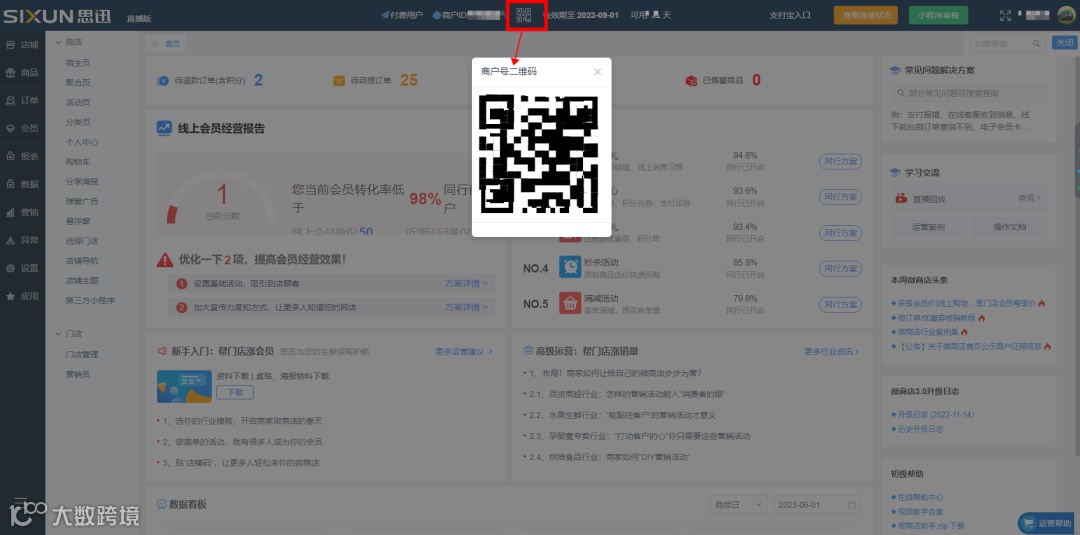Click 同行方案 for 满减活动
The image size is (1080, 535).
pyautogui.click(x=840, y=304)
